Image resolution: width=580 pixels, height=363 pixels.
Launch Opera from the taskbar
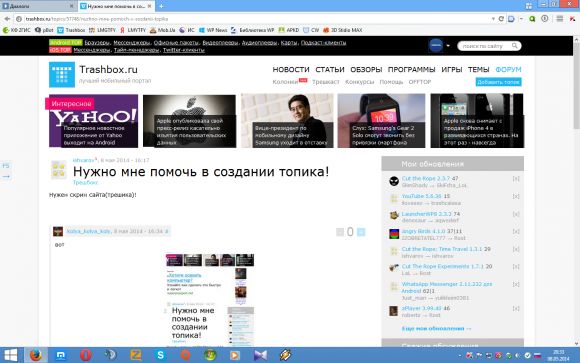[85, 355]
